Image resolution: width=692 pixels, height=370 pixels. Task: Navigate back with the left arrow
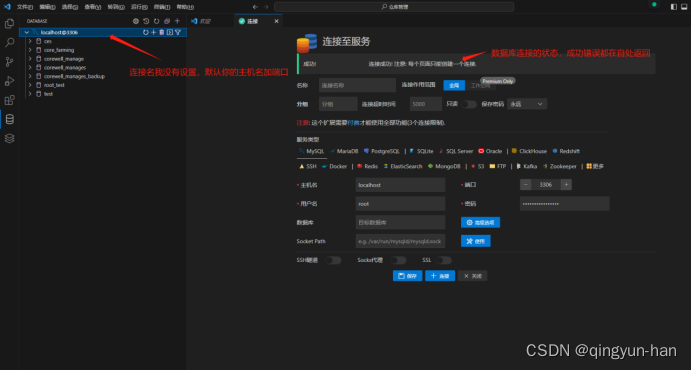[255, 7]
